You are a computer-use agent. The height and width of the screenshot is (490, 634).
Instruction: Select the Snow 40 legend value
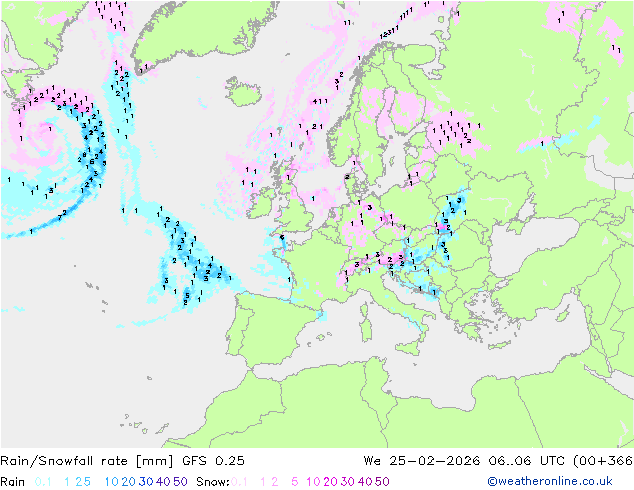click(x=365, y=482)
